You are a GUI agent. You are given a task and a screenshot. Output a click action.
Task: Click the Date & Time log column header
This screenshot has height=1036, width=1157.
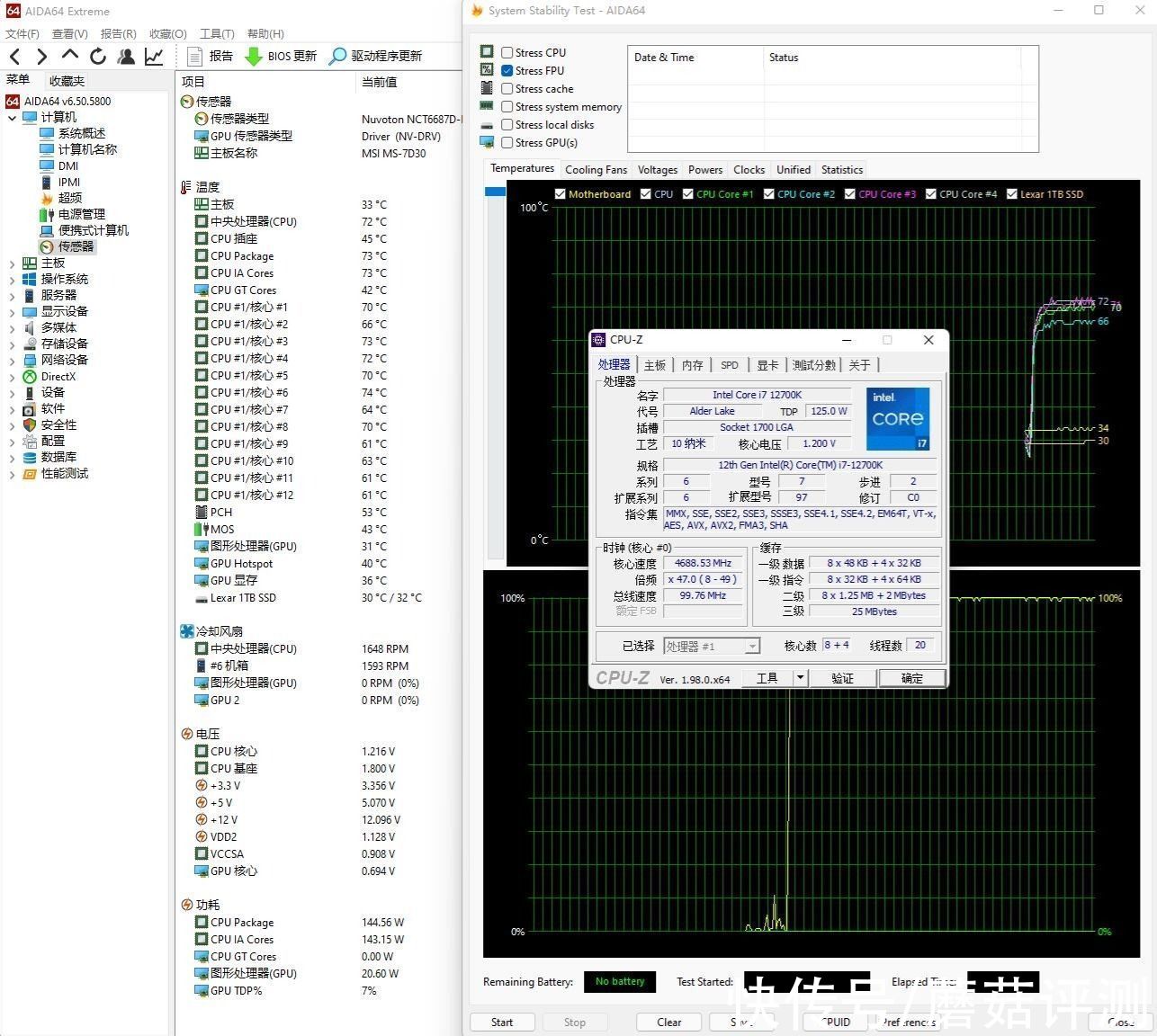pyautogui.click(x=664, y=58)
